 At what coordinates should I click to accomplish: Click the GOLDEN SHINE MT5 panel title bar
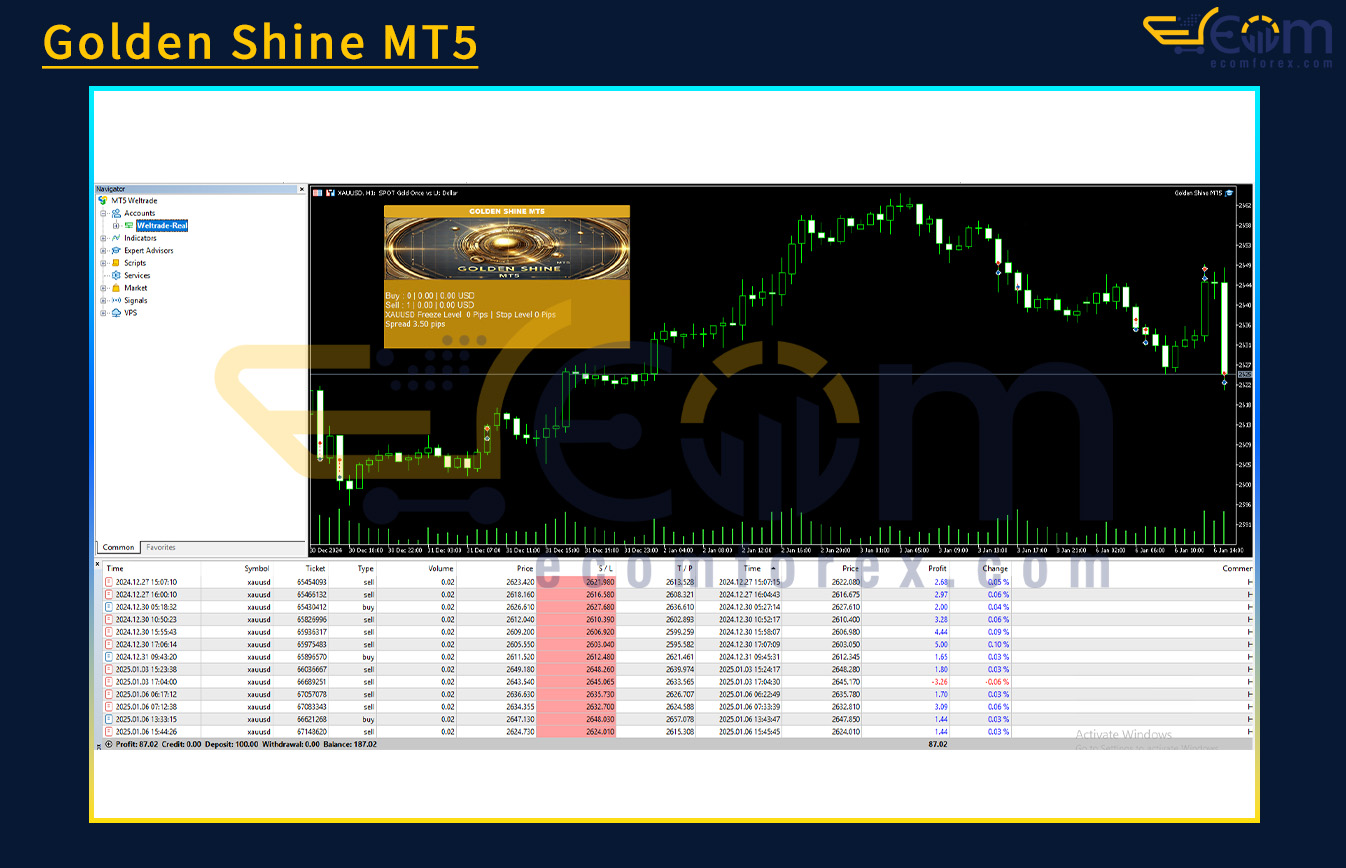click(507, 211)
